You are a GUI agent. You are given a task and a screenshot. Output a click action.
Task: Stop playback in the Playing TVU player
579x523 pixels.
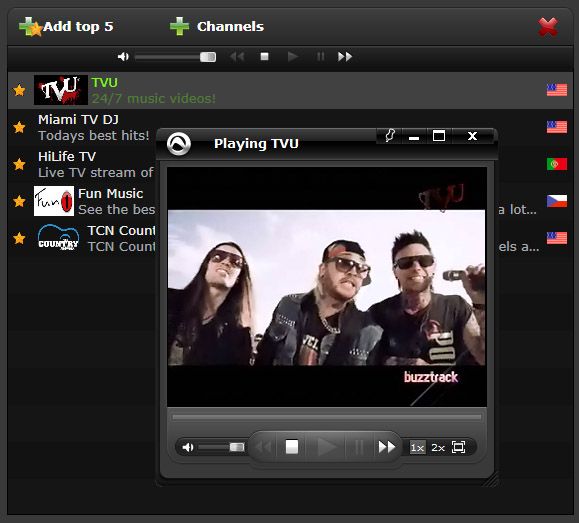pos(292,447)
